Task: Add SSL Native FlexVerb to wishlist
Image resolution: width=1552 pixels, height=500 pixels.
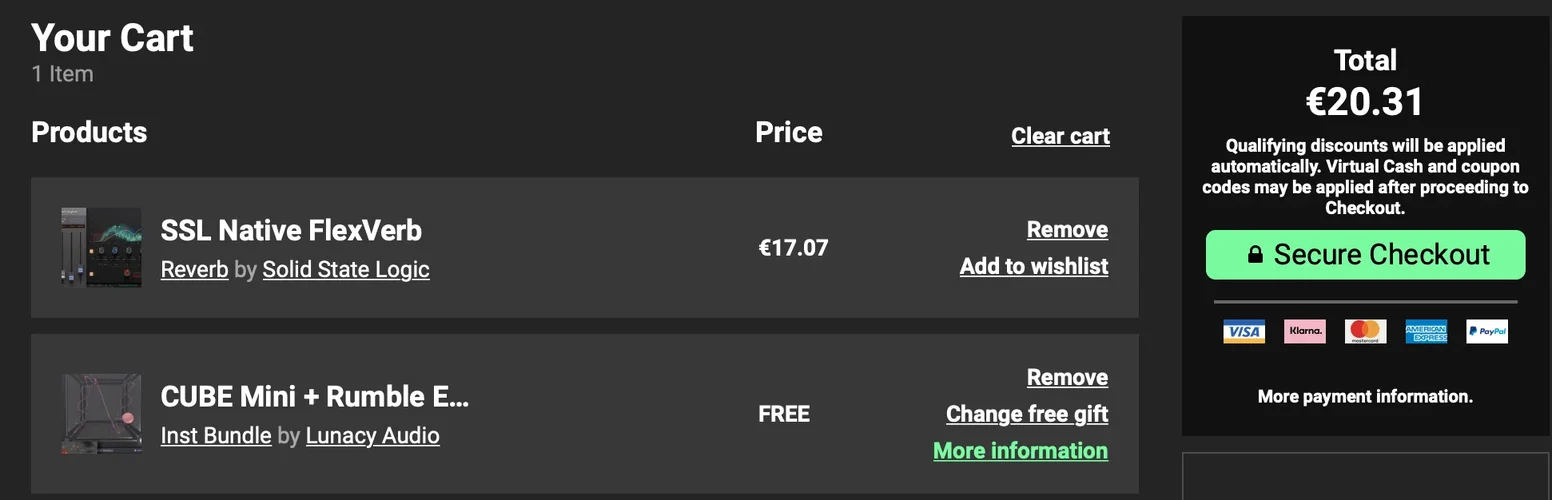Action: [1034, 266]
